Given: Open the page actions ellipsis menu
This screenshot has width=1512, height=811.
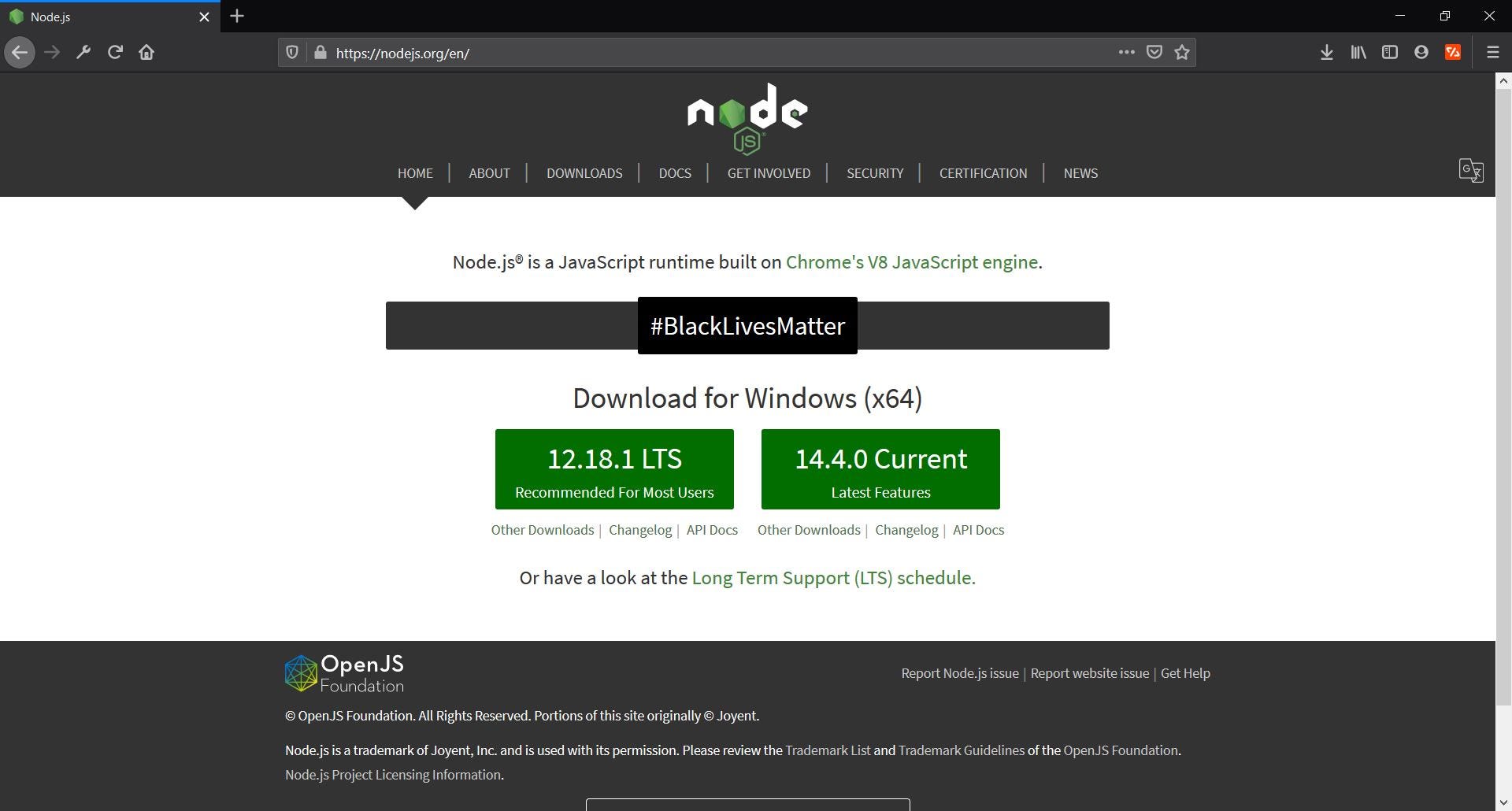Looking at the screenshot, I should coord(1127,52).
